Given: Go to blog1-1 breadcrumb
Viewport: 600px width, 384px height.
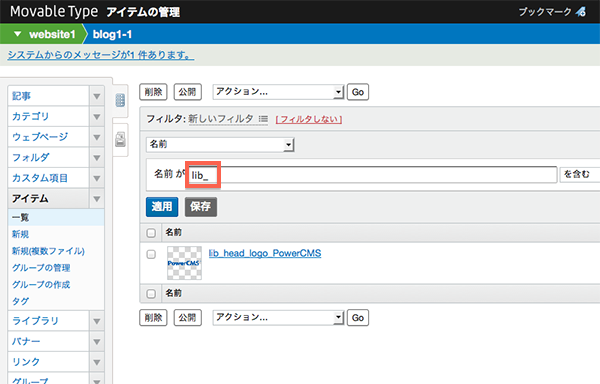Looking at the screenshot, I should click(x=112, y=34).
